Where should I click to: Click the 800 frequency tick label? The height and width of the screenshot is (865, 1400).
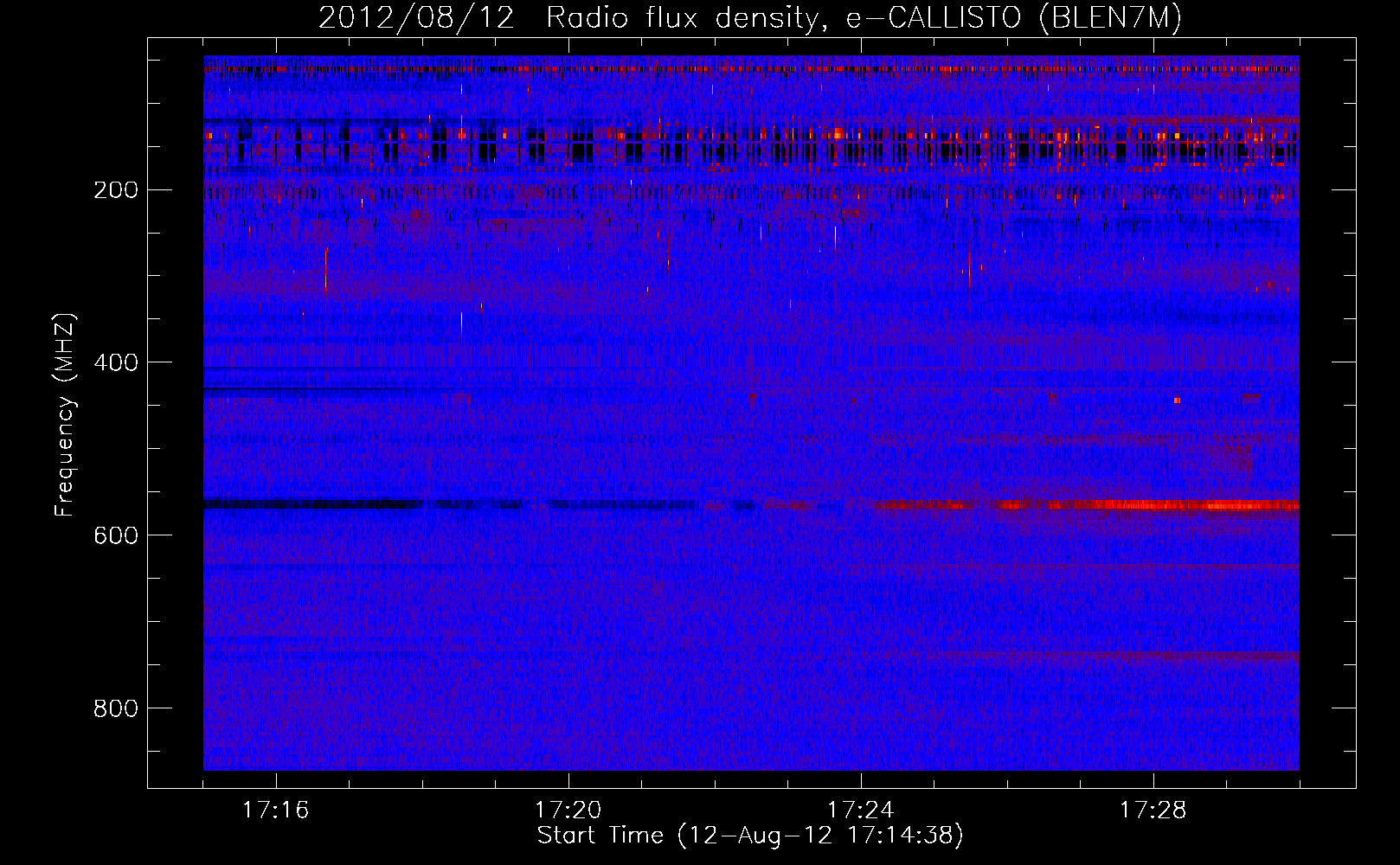(x=115, y=708)
